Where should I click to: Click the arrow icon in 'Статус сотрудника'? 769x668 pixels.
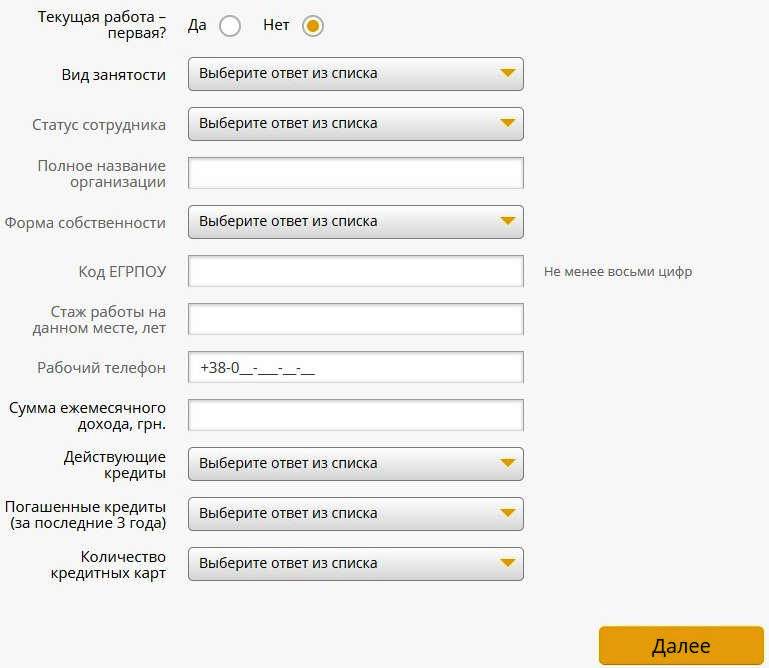(507, 124)
